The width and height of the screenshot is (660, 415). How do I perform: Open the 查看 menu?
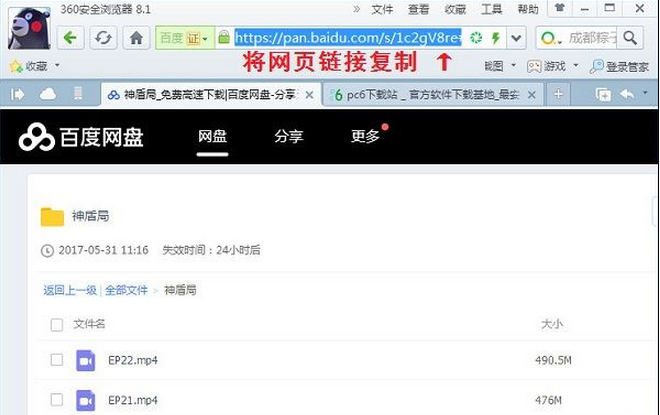pos(418,9)
